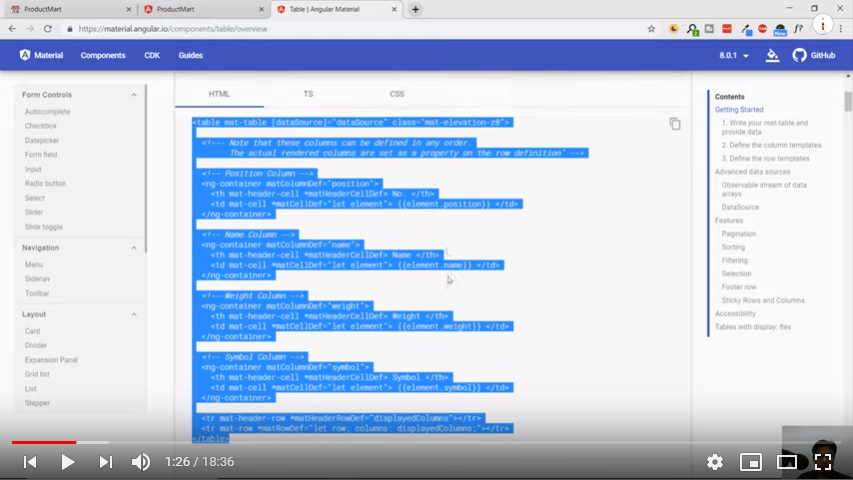Open the theme picker paint bucket icon

click(x=772, y=56)
